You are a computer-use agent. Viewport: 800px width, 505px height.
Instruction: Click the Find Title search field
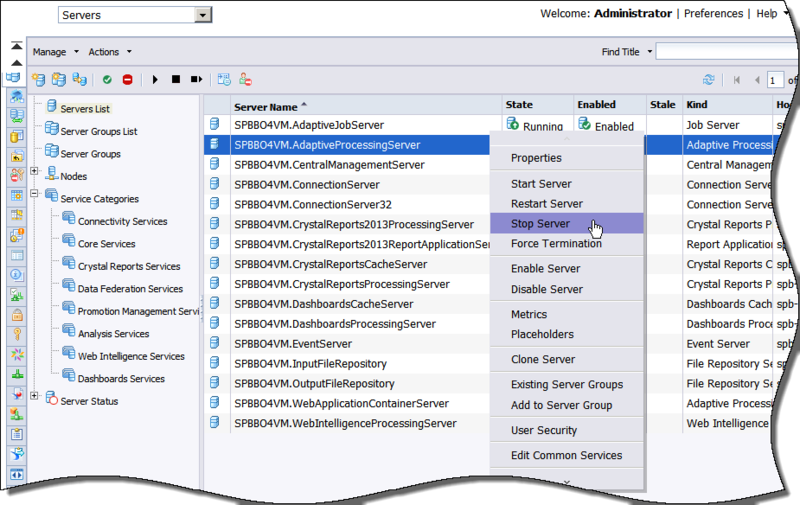727,52
